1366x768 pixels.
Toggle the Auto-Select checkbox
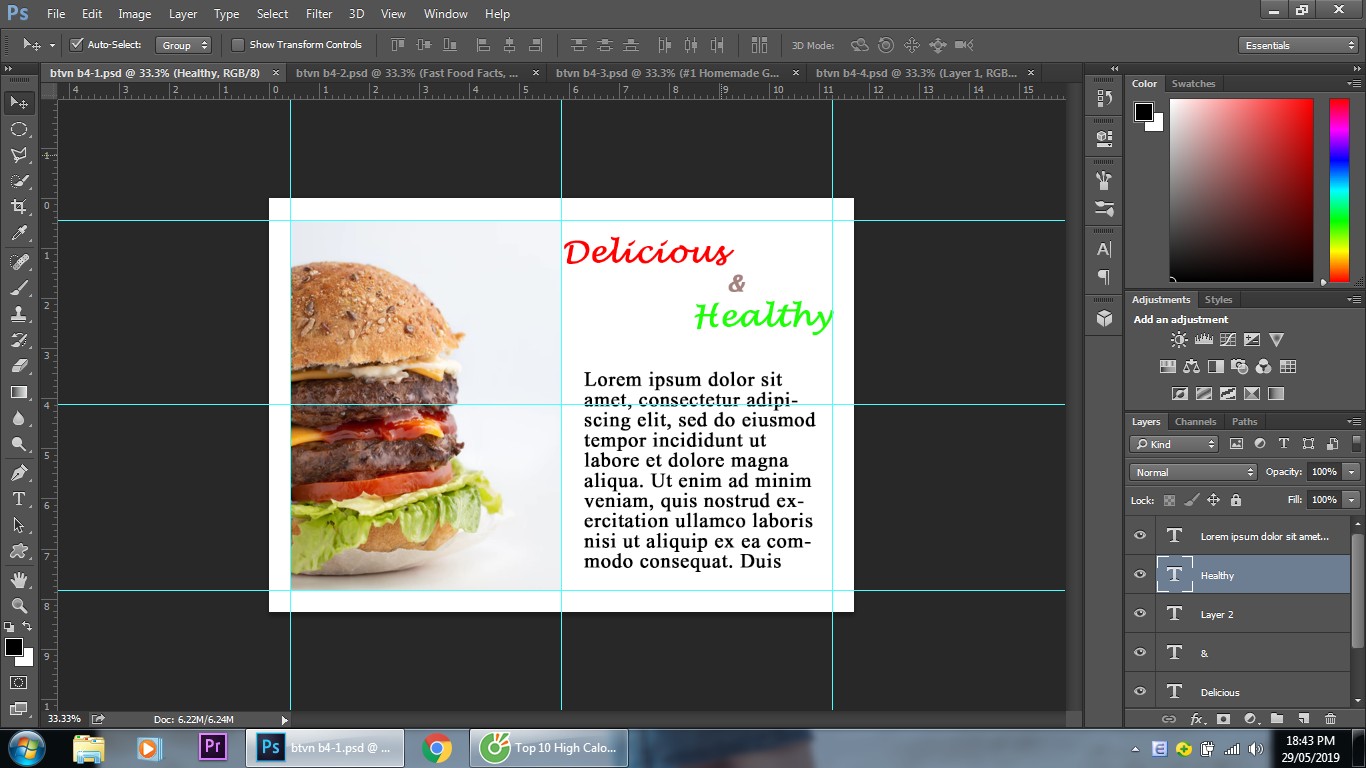pos(76,45)
